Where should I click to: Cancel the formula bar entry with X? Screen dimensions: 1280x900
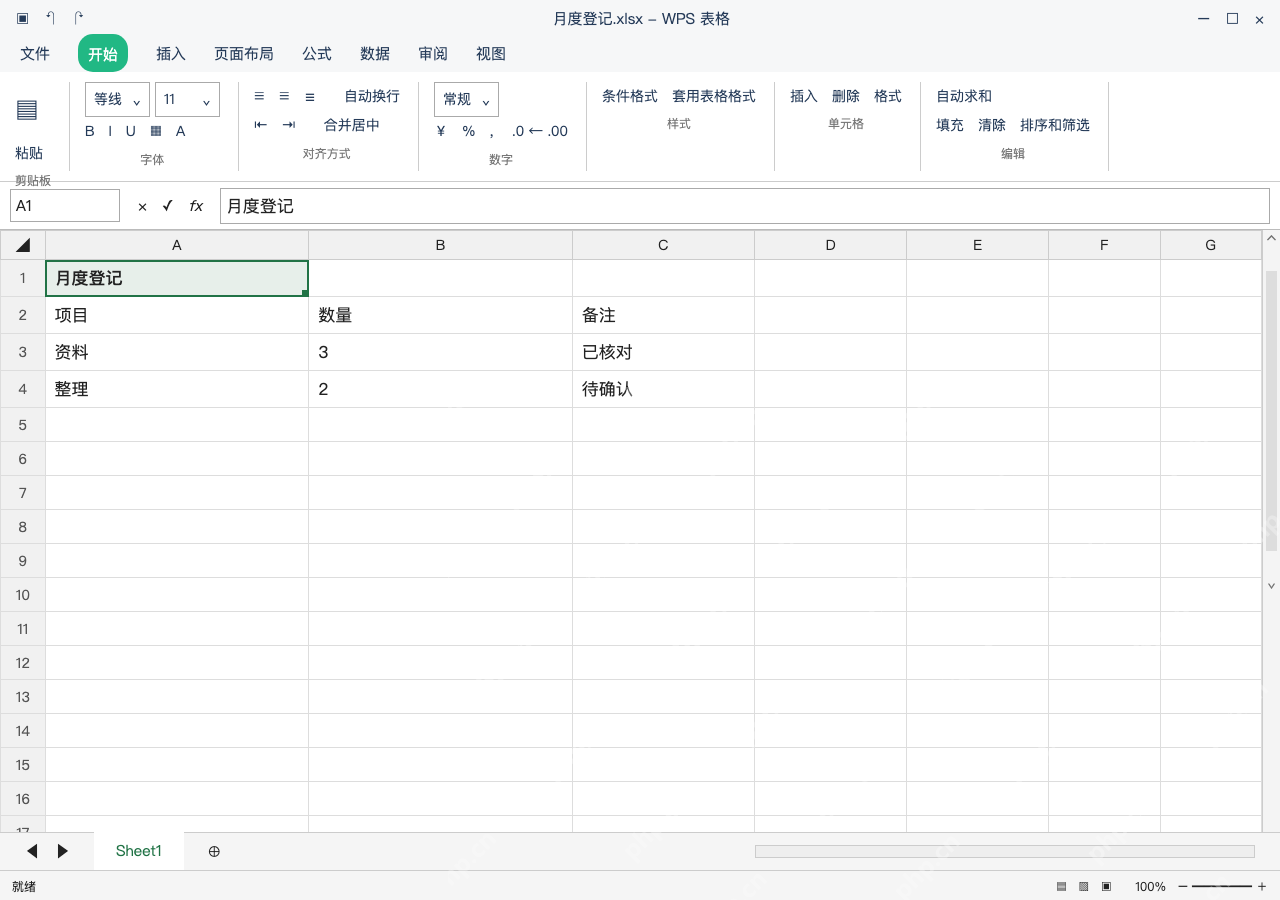click(142, 206)
